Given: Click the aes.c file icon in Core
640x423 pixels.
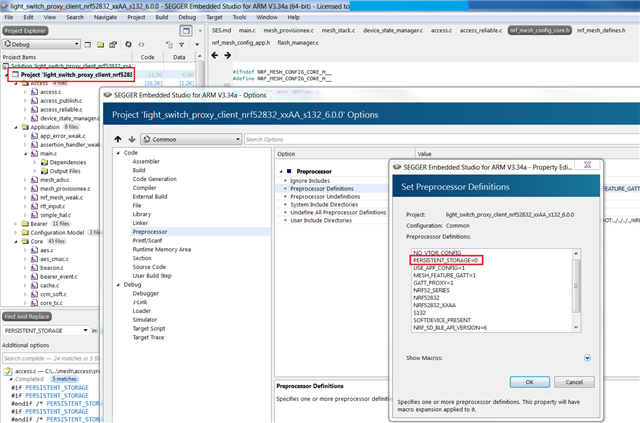Looking at the screenshot, I should (x=35, y=250).
